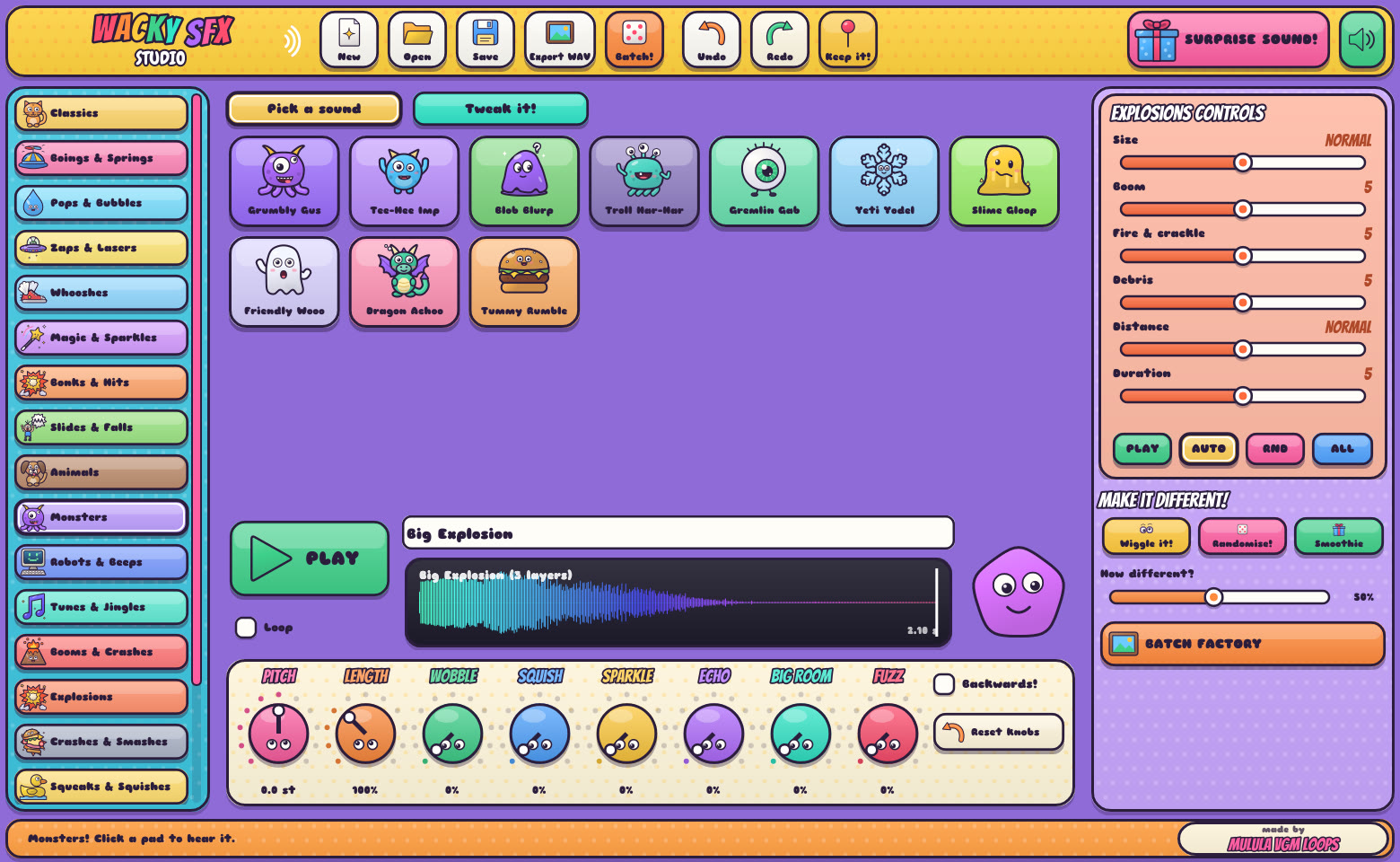
Task: Click the Redo arrow icon
Action: tap(780, 40)
